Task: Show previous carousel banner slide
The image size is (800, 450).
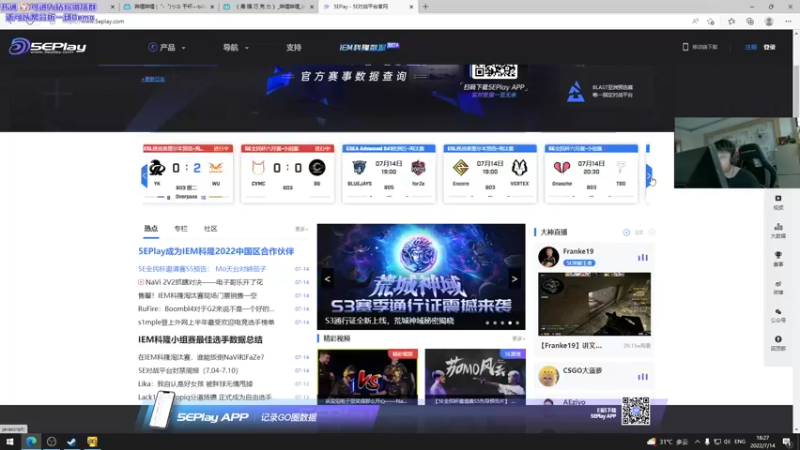Action: point(328,279)
